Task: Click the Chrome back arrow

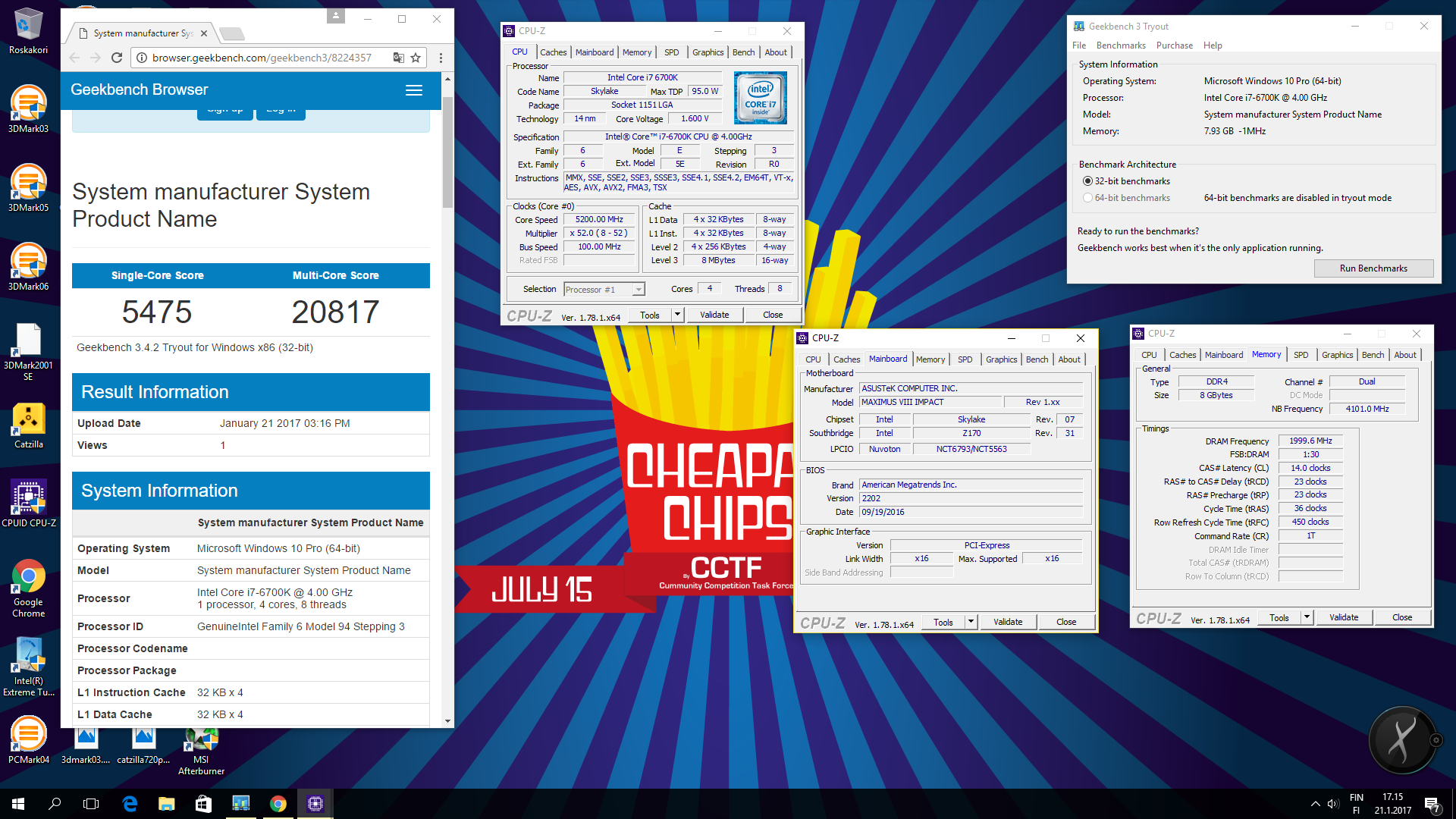Action: 74,58
